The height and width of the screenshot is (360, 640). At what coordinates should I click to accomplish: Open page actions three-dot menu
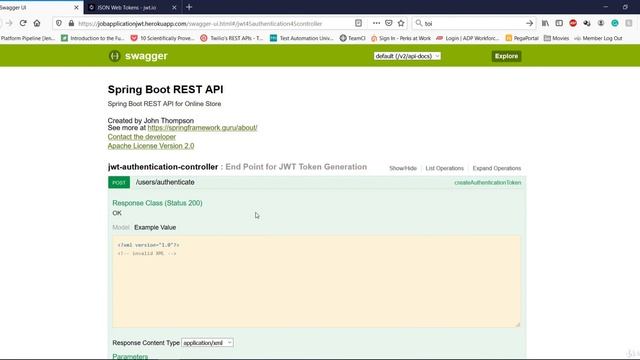tap(376, 23)
